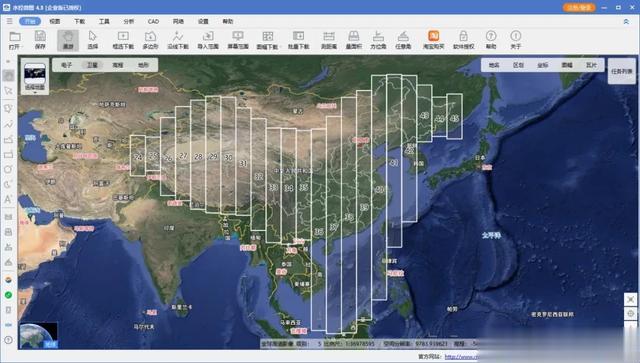Click the mini globe overview thumbnail

38,336
